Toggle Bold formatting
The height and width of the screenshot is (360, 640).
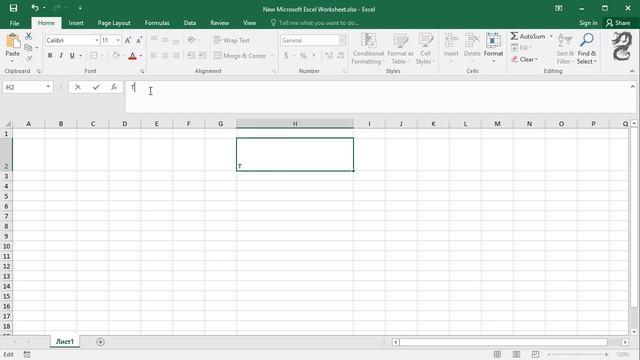point(50,56)
